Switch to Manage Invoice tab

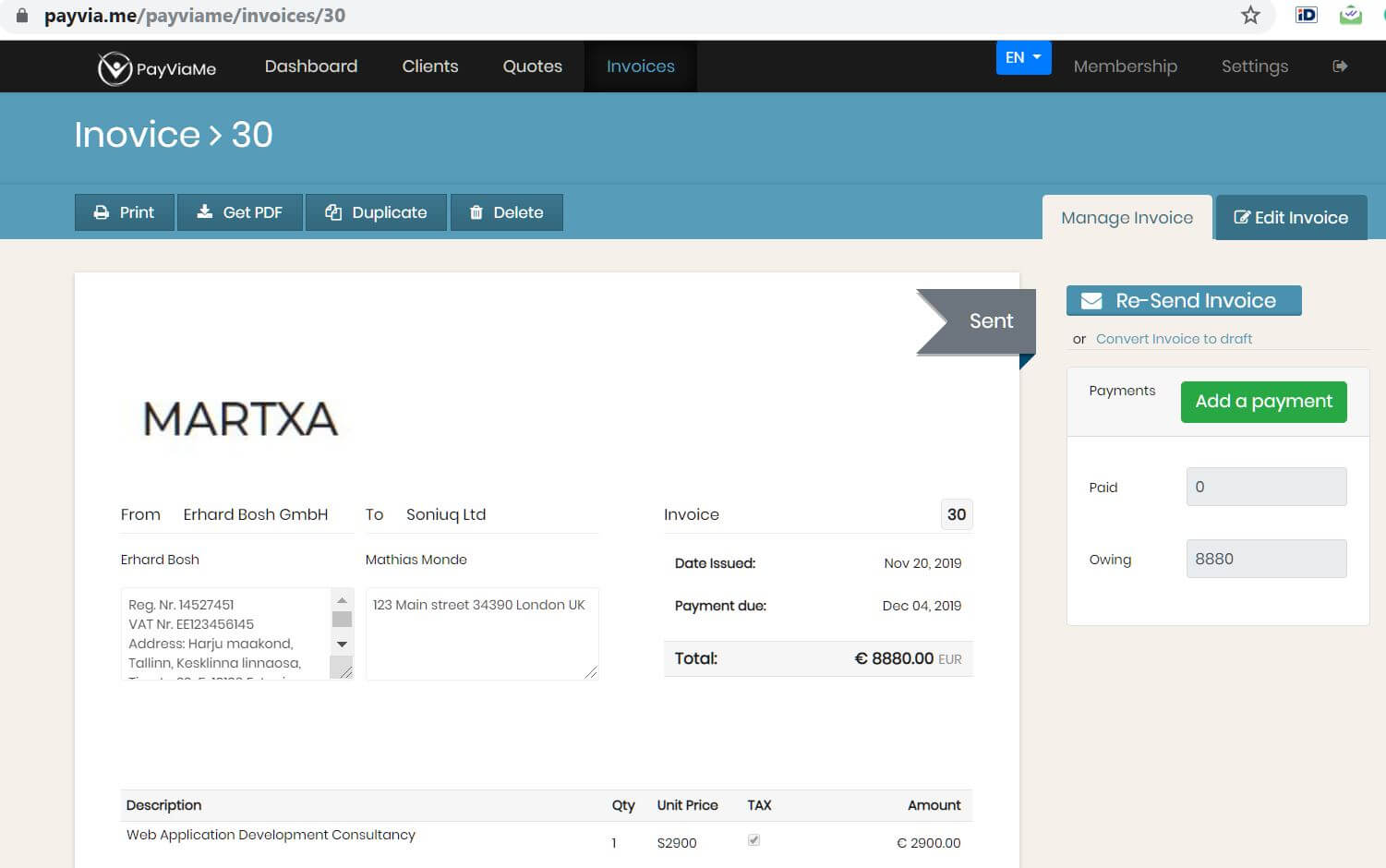point(1127,218)
